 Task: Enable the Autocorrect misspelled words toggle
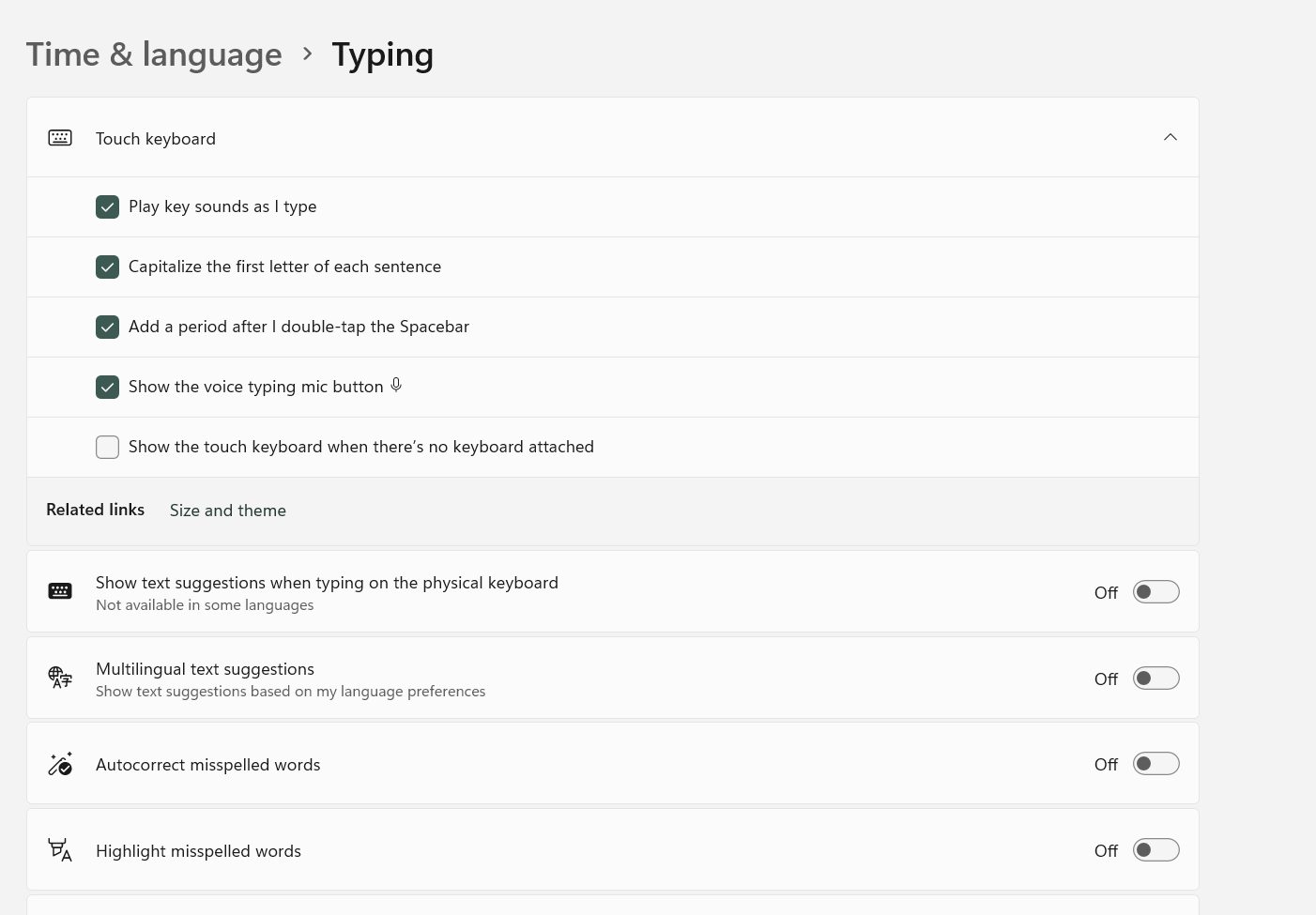(1155, 764)
